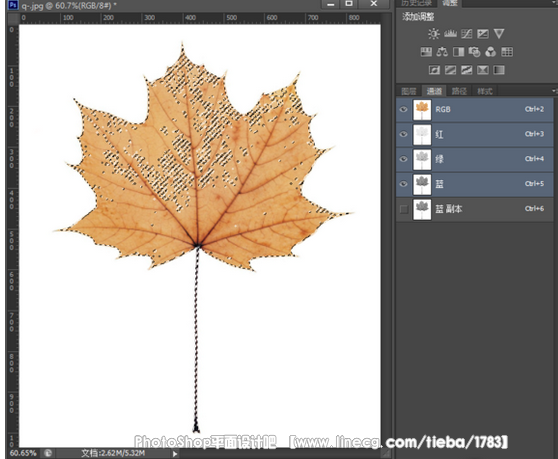558x459 pixels.
Task: Add a Black & White adjustment
Action: [458, 52]
